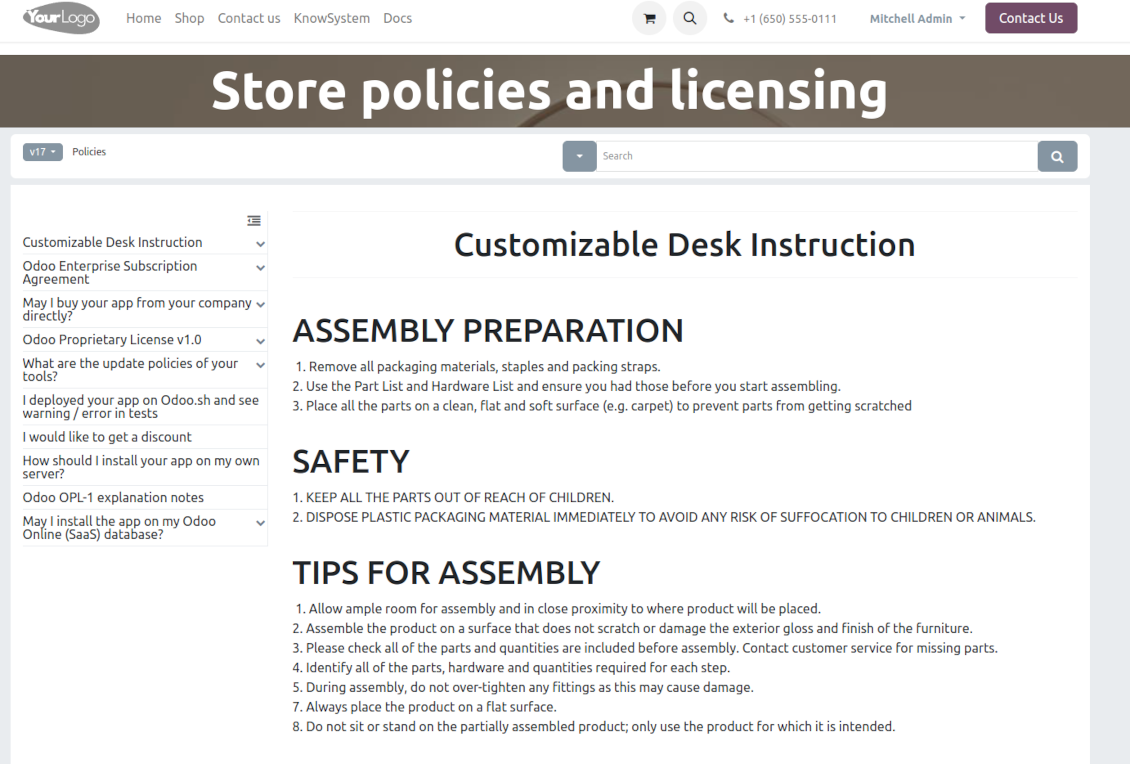This screenshot has height=764, width=1130.
Task: Open Odoo OPL-1 explanation notes article
Action: tap(113, 497)
